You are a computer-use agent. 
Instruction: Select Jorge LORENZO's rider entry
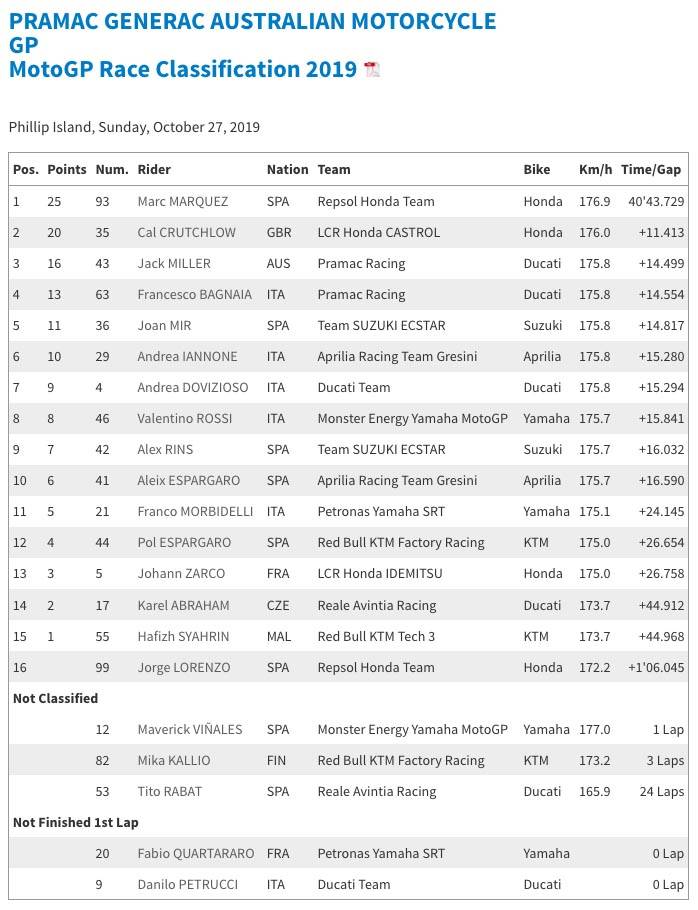click(x=183, y=667)
